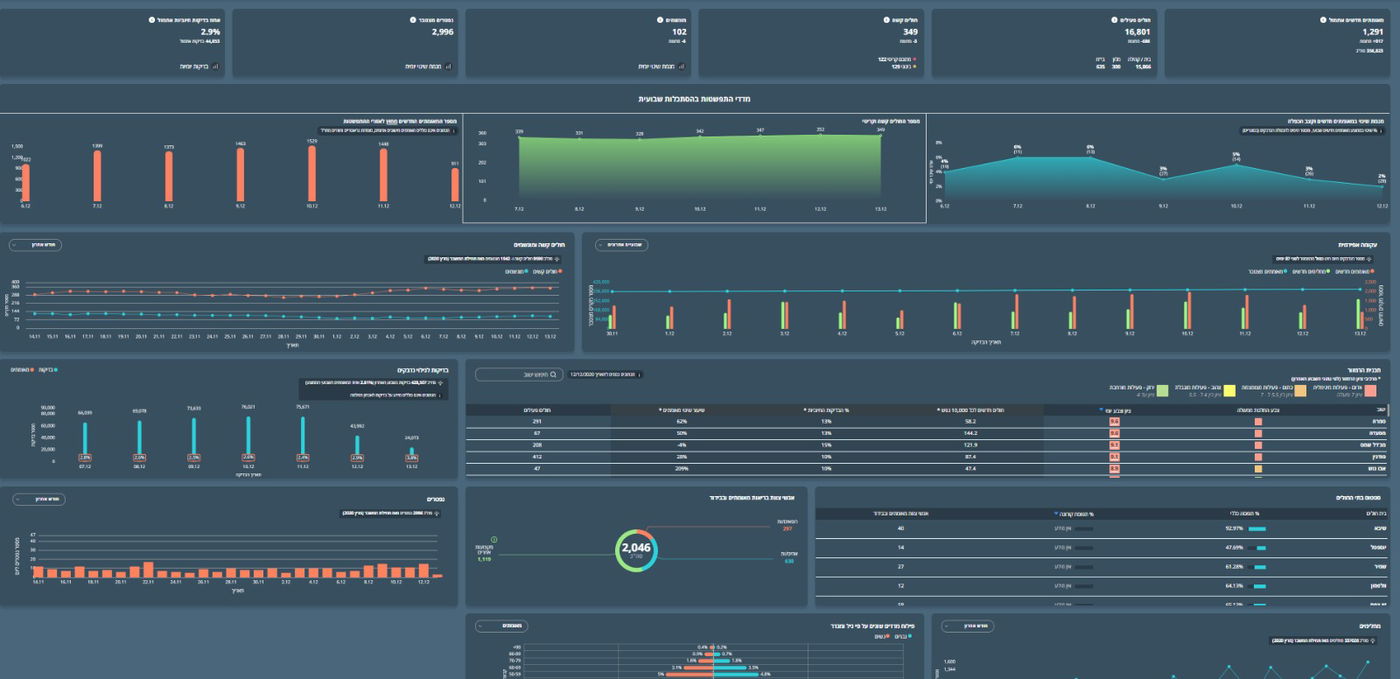
Task: Toggle נשים legend in age and gender chart
Action: click(881, 636)
